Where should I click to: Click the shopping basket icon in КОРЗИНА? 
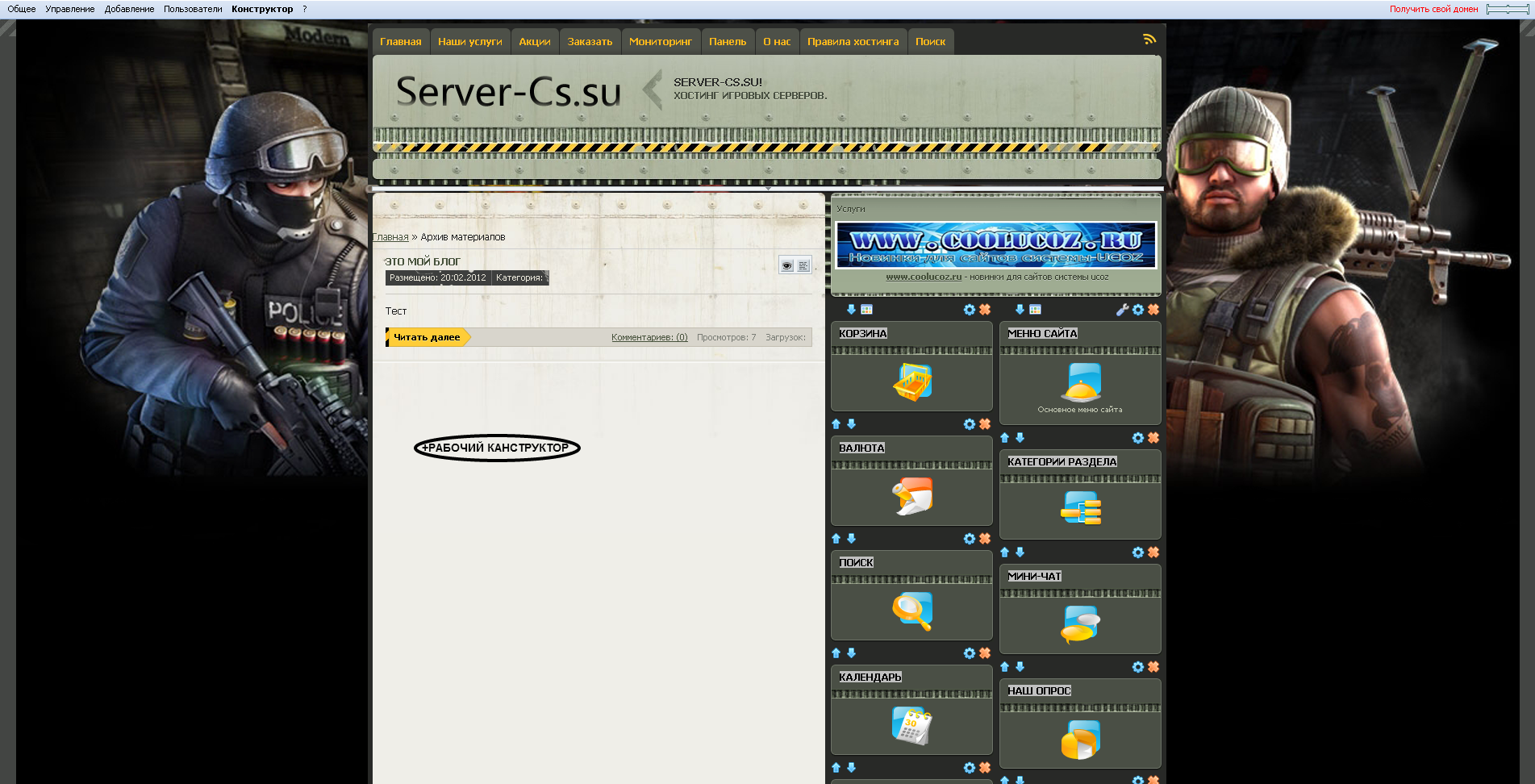(912, 382)
